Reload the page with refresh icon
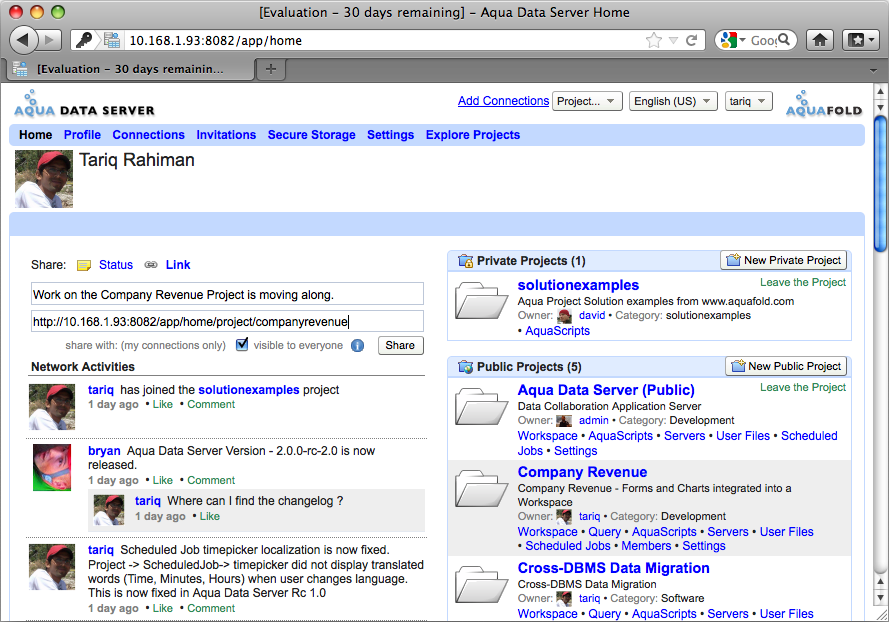The width and height of the screenshot is (889, 622). (691, 40)
